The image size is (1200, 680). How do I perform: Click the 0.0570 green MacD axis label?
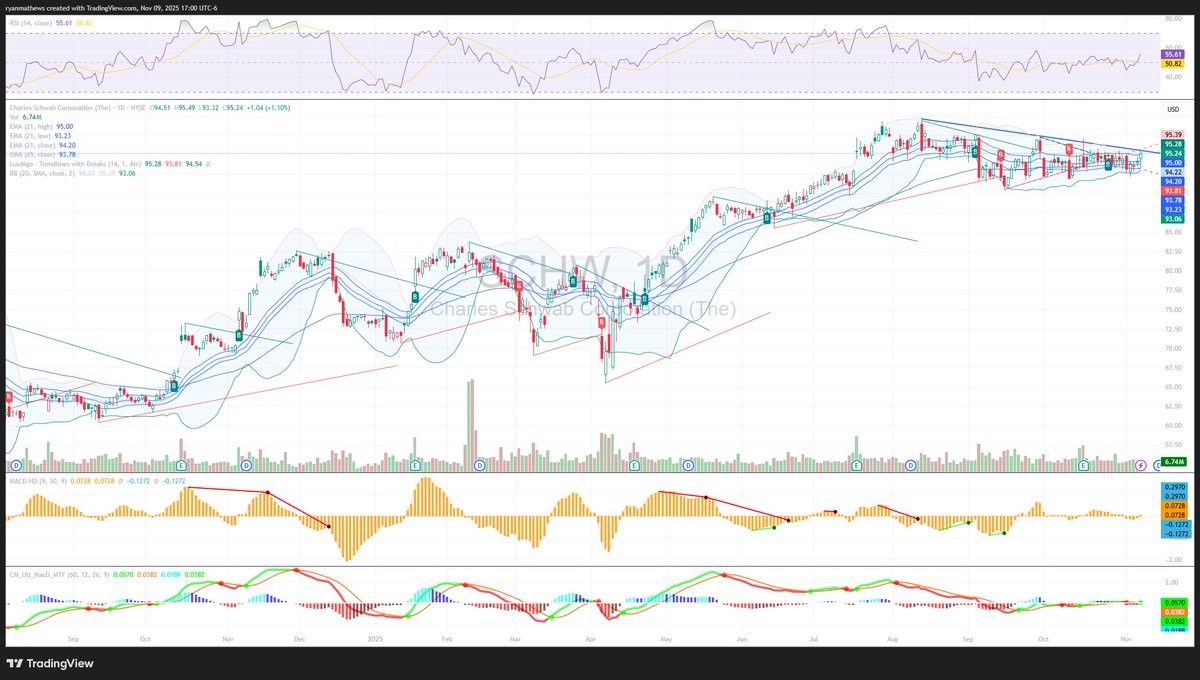1174,602
